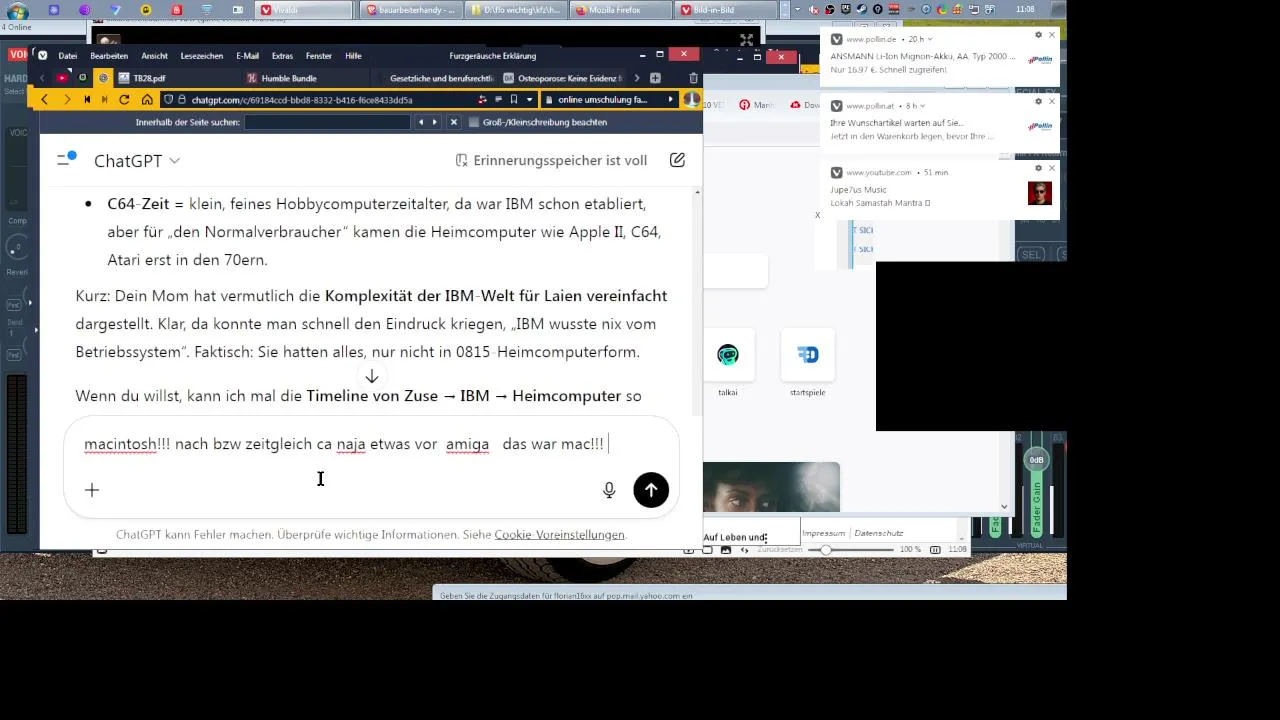Open the closed tabs trash icon
Viewport: 1280px width, 720px height.
click(694, 78)
